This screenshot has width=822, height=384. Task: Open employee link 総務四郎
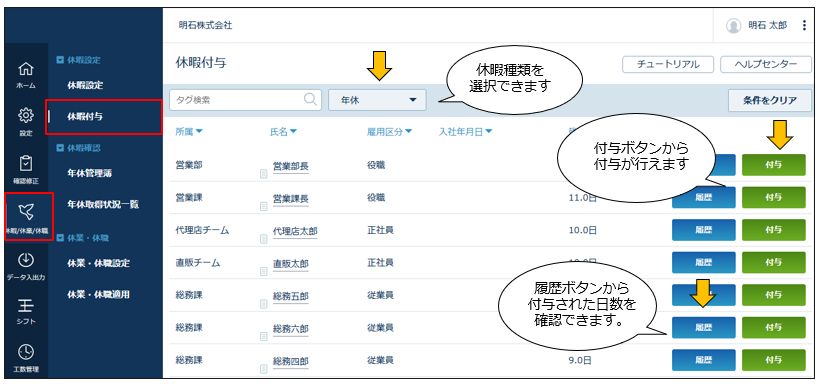pyautogui.click(x=290, y=361)
